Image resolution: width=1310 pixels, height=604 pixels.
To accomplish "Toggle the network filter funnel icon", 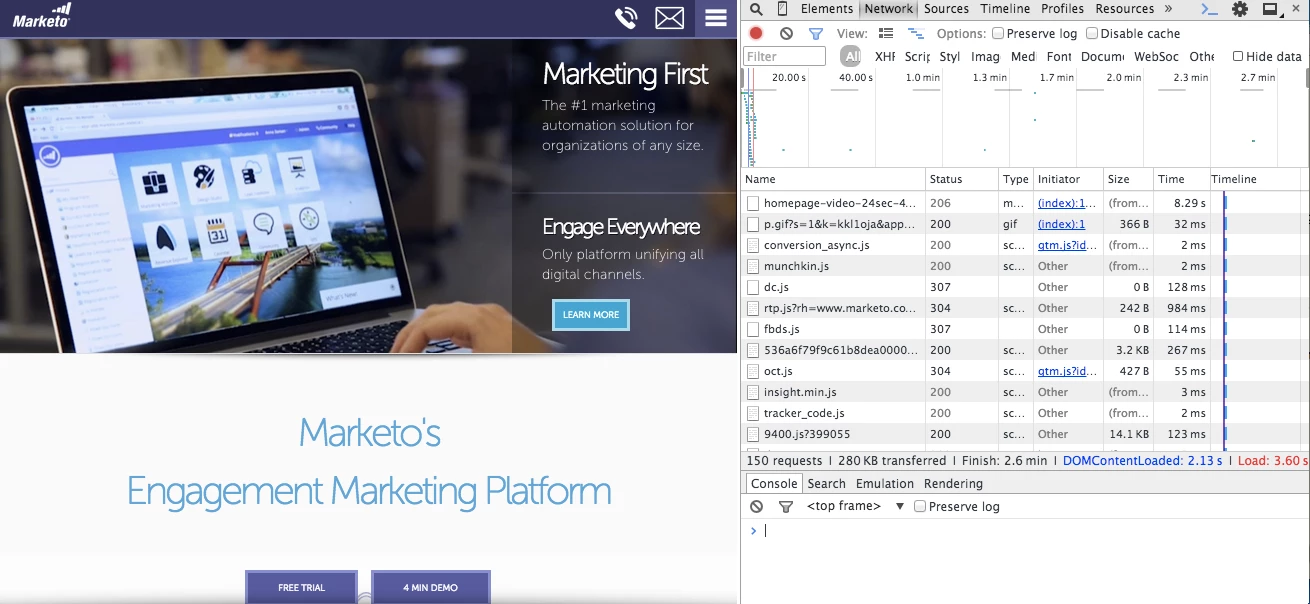I will point(816,33).
